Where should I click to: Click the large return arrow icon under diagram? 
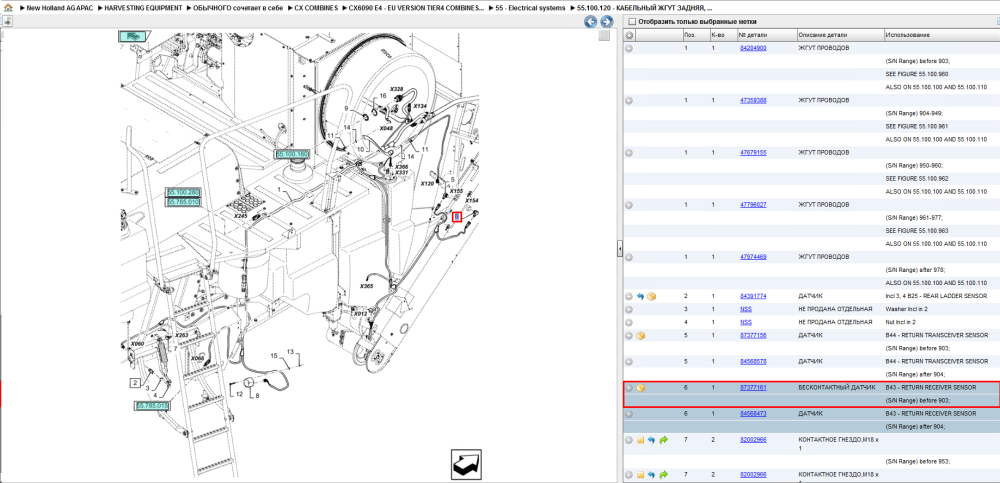pyautogui.click(x=466, y=464)
